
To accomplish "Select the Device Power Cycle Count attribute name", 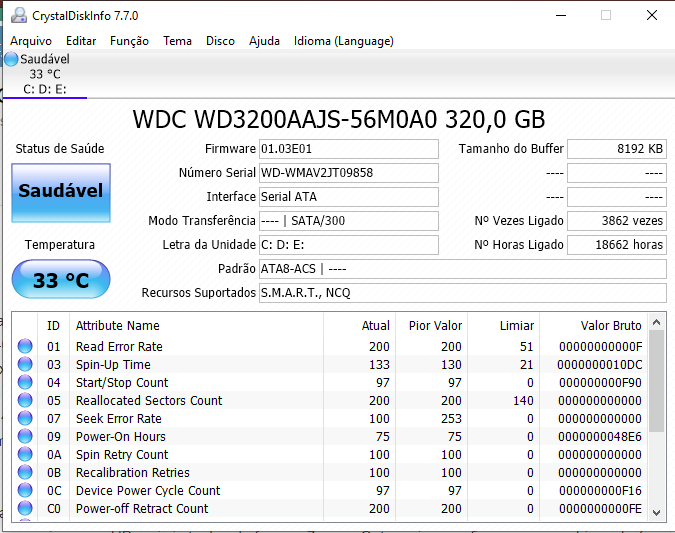I will 148,491.
